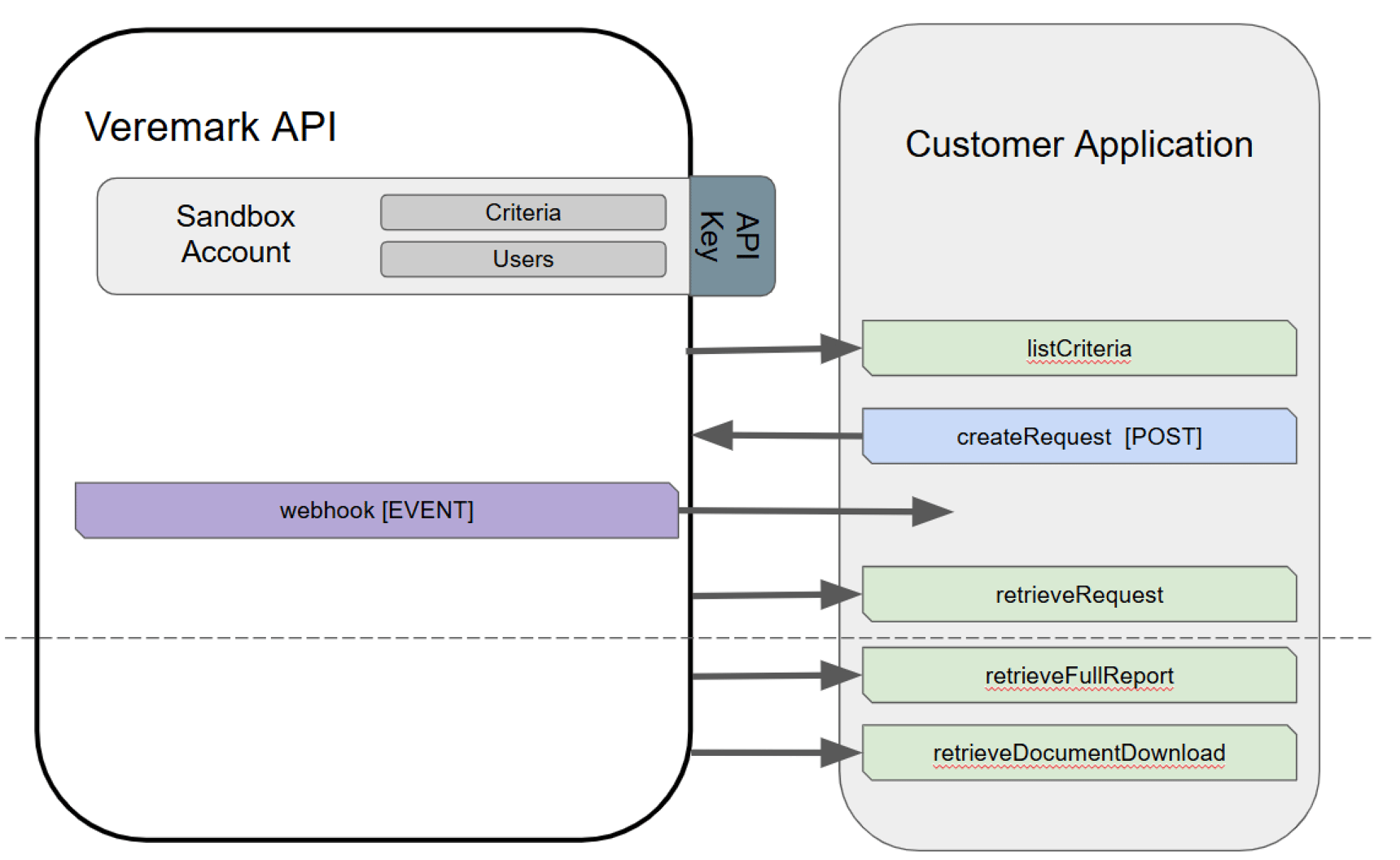Click the API Key connector block
This screenshot has height=860, width=1400.
pyautogui.click(x=731, y=237)
